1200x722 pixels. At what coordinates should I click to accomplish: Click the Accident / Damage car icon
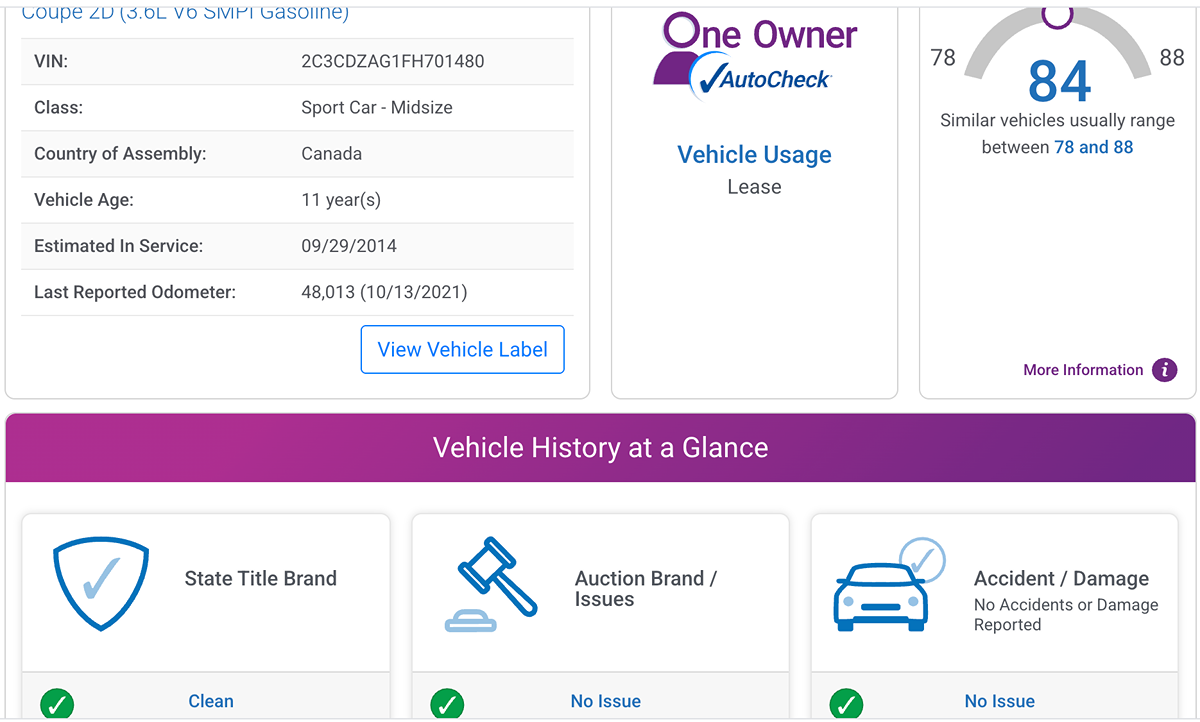click(x=889, y=584)
